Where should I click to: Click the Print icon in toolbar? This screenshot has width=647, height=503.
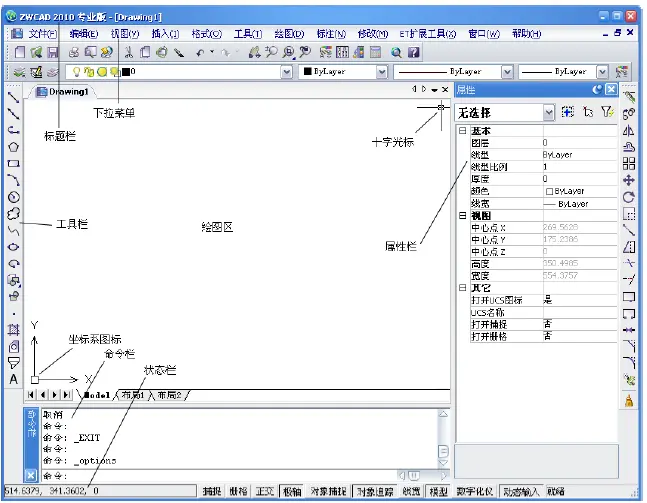[x=74, y=52]
